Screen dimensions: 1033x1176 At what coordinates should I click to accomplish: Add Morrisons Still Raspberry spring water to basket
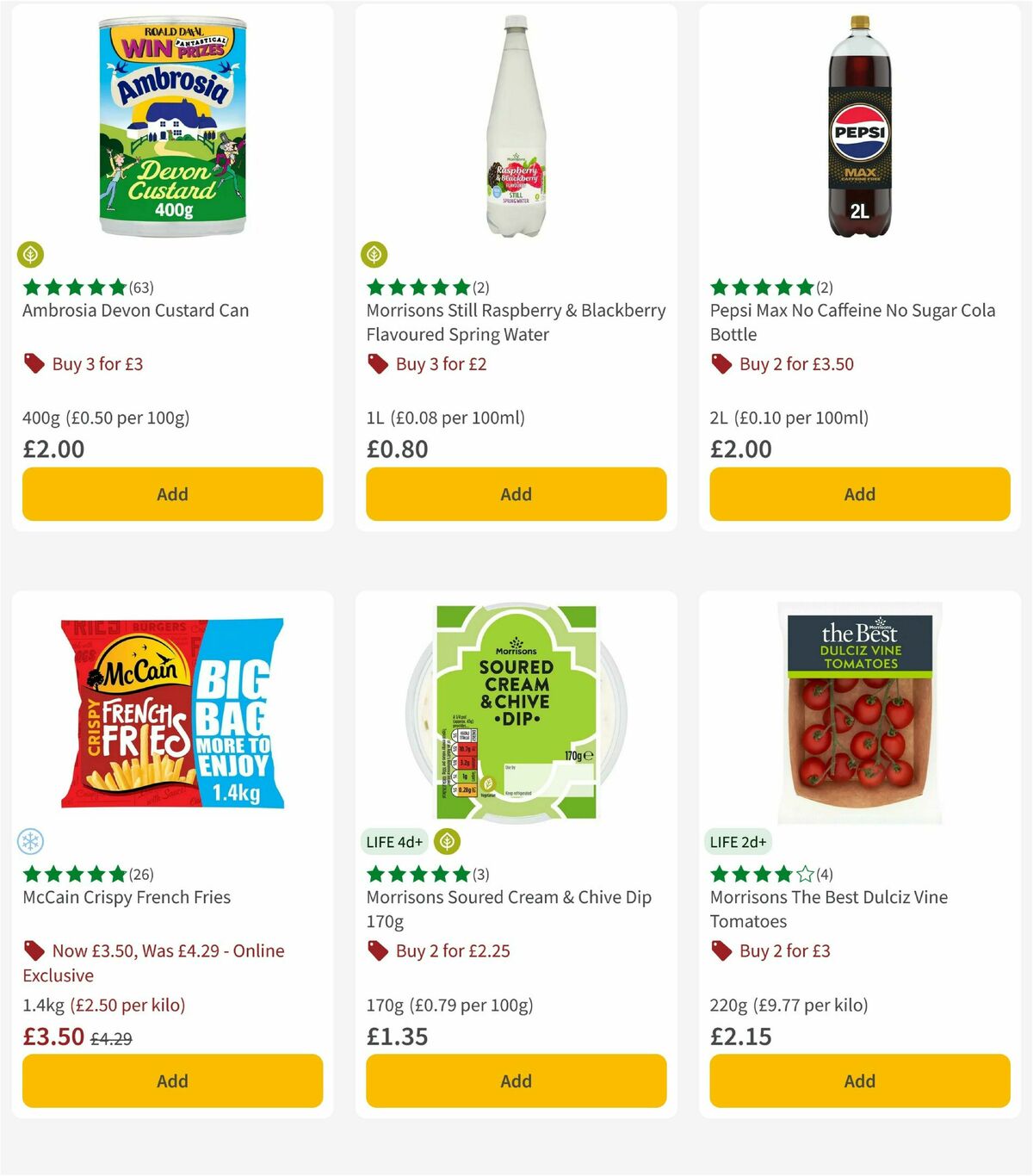[515, 494]
